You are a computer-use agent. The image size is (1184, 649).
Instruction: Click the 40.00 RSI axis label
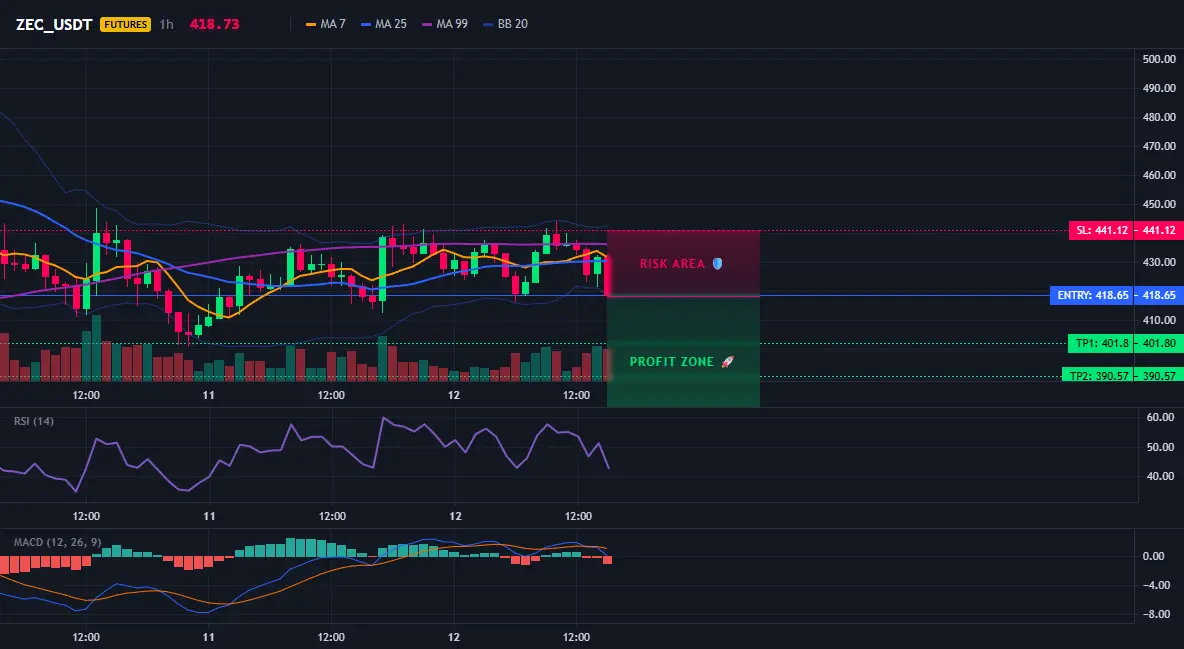(1161, 476)
